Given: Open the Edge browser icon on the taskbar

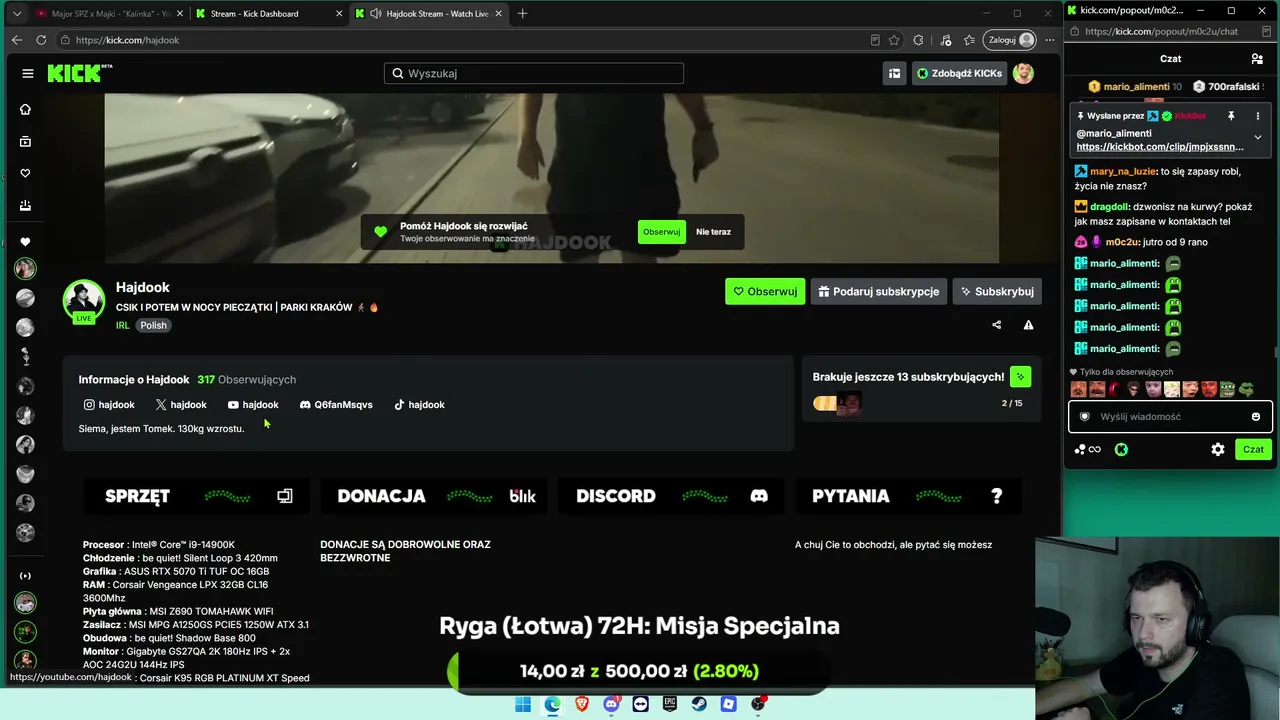Looking at the screenshot, I should pos(552,704).
